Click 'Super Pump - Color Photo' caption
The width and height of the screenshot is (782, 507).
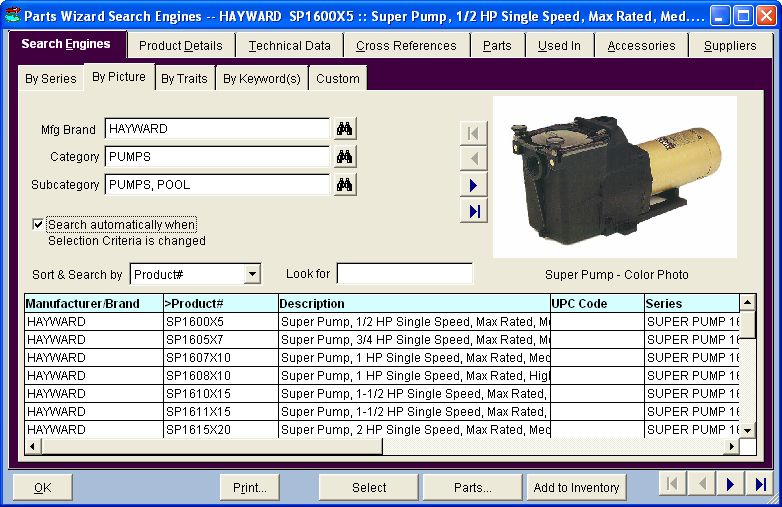616,275
